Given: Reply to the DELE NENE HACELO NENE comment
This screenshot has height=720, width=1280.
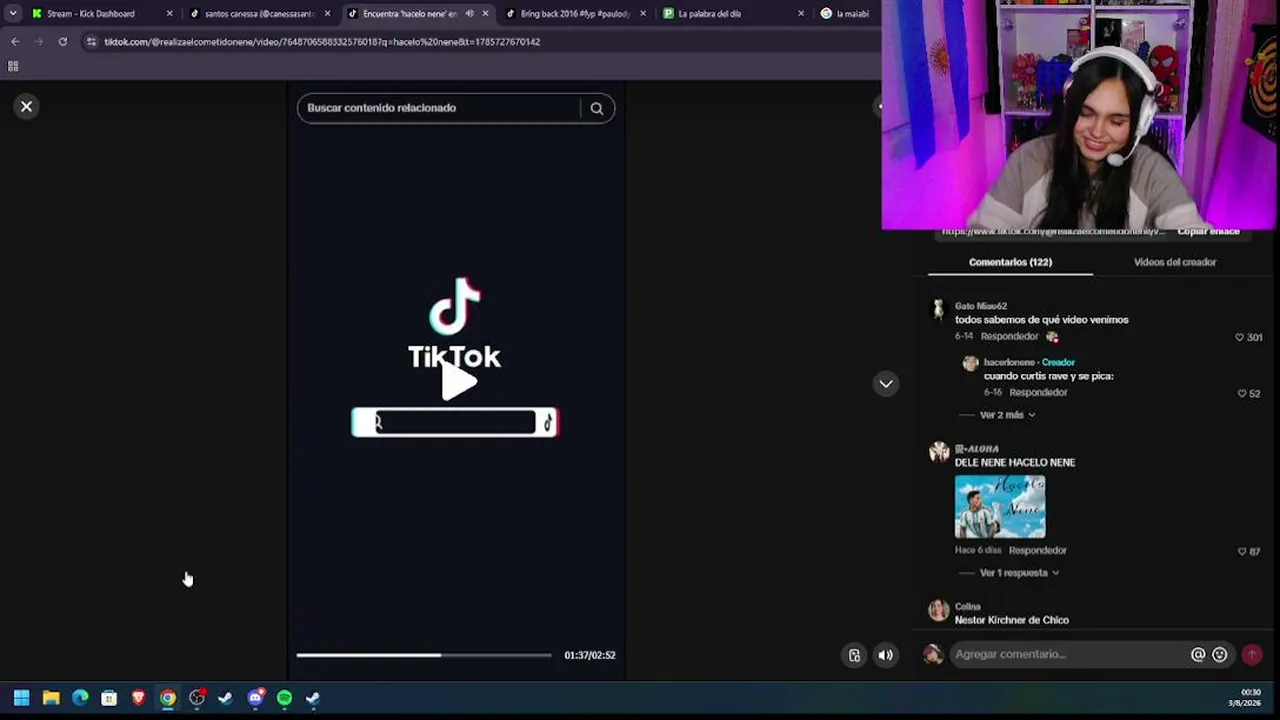Looking at the screenshot, I should click(x=1038, y=550).
